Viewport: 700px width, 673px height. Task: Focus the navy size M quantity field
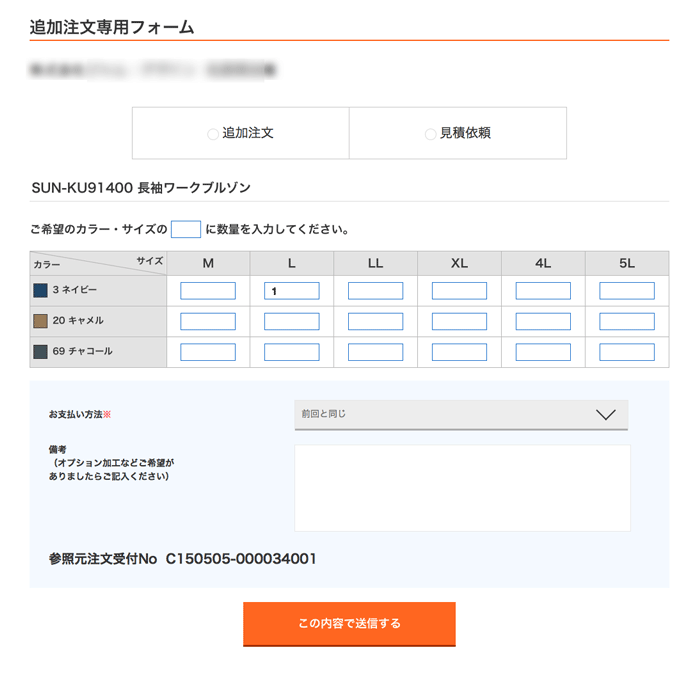point(208,291)
